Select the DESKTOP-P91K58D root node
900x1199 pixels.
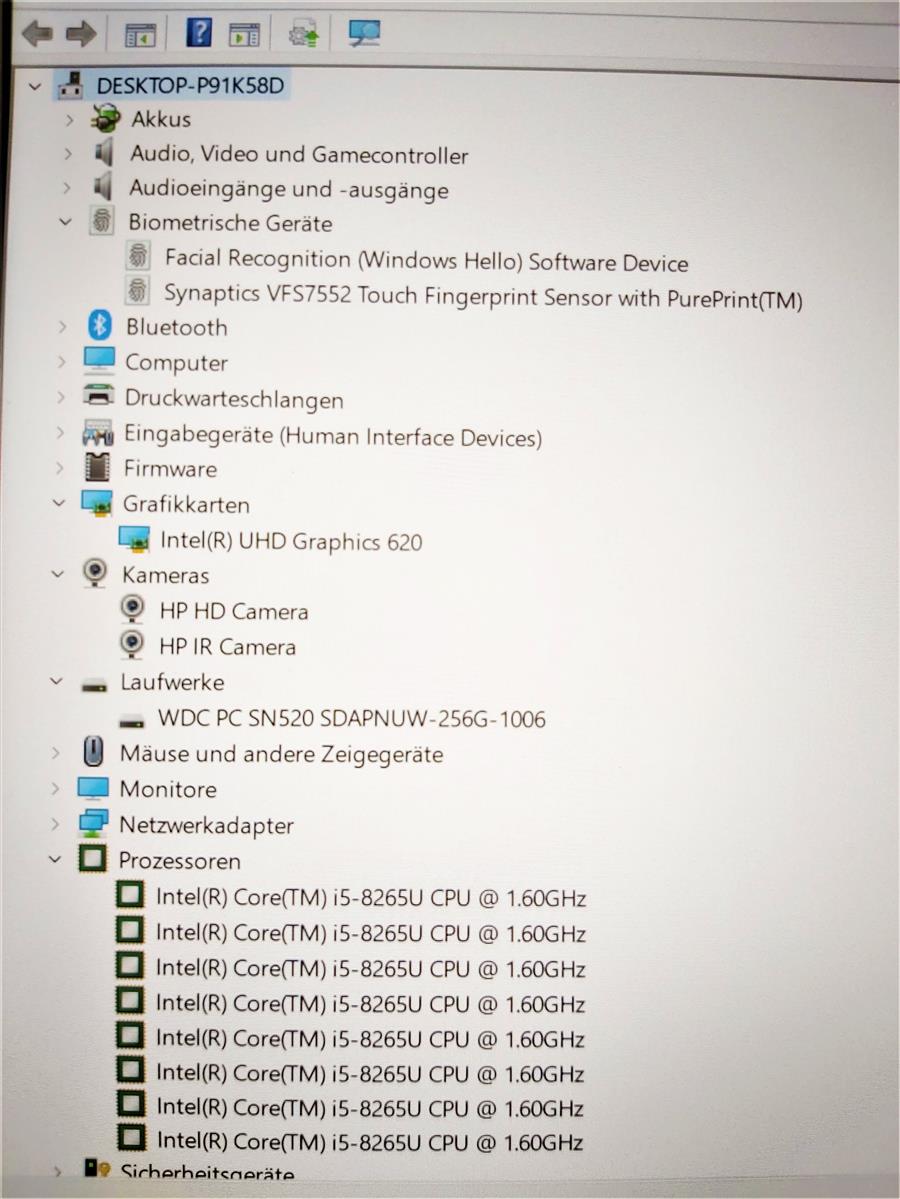190,85
